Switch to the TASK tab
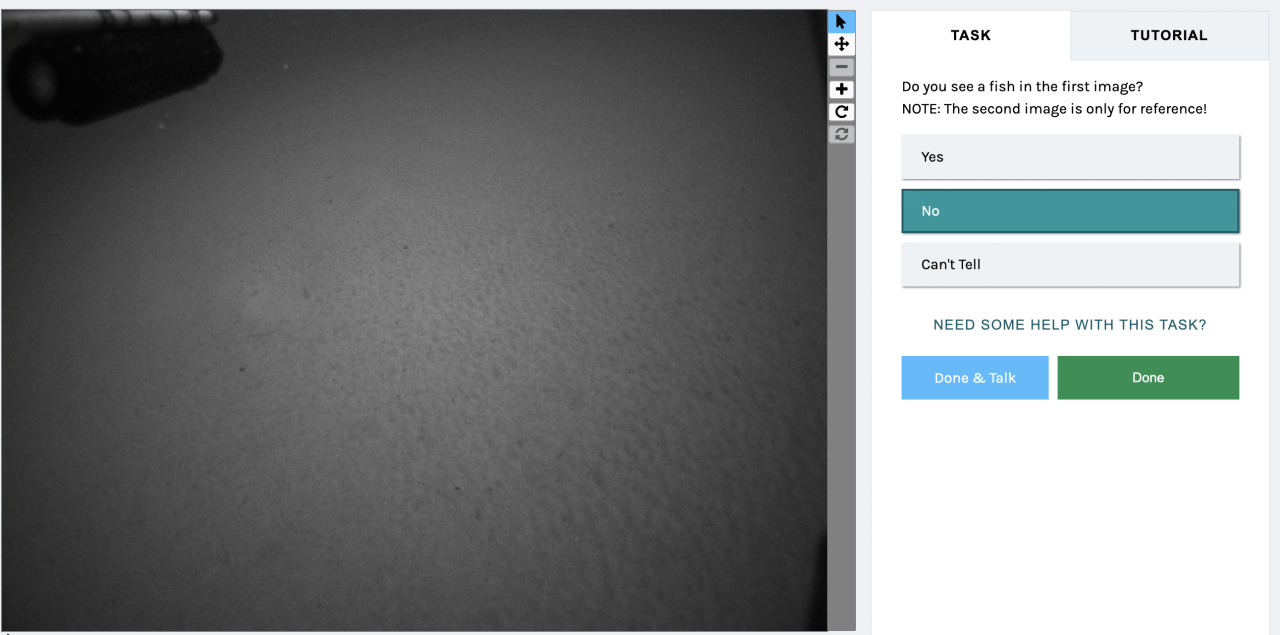Image resolution: width=1280 pixels, height=635 pixels. [970, 35]
